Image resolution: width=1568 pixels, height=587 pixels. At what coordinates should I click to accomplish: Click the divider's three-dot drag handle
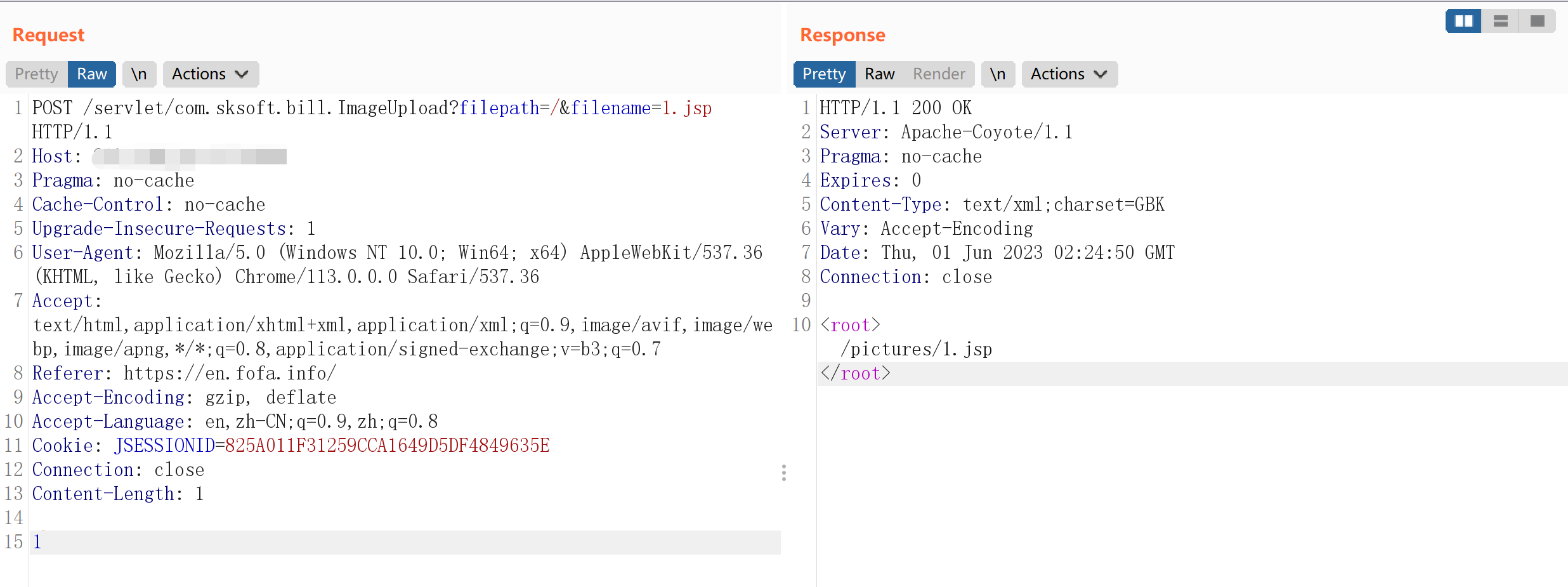point(784,473)
